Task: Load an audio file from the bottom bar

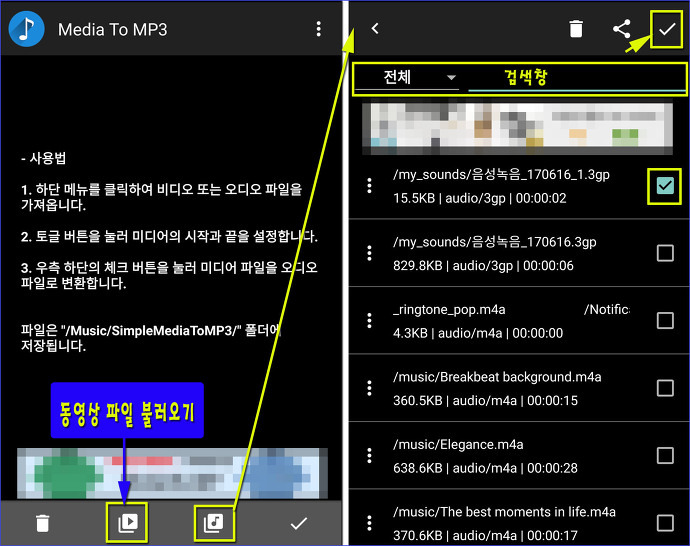Action: click(x=214, y=523)
